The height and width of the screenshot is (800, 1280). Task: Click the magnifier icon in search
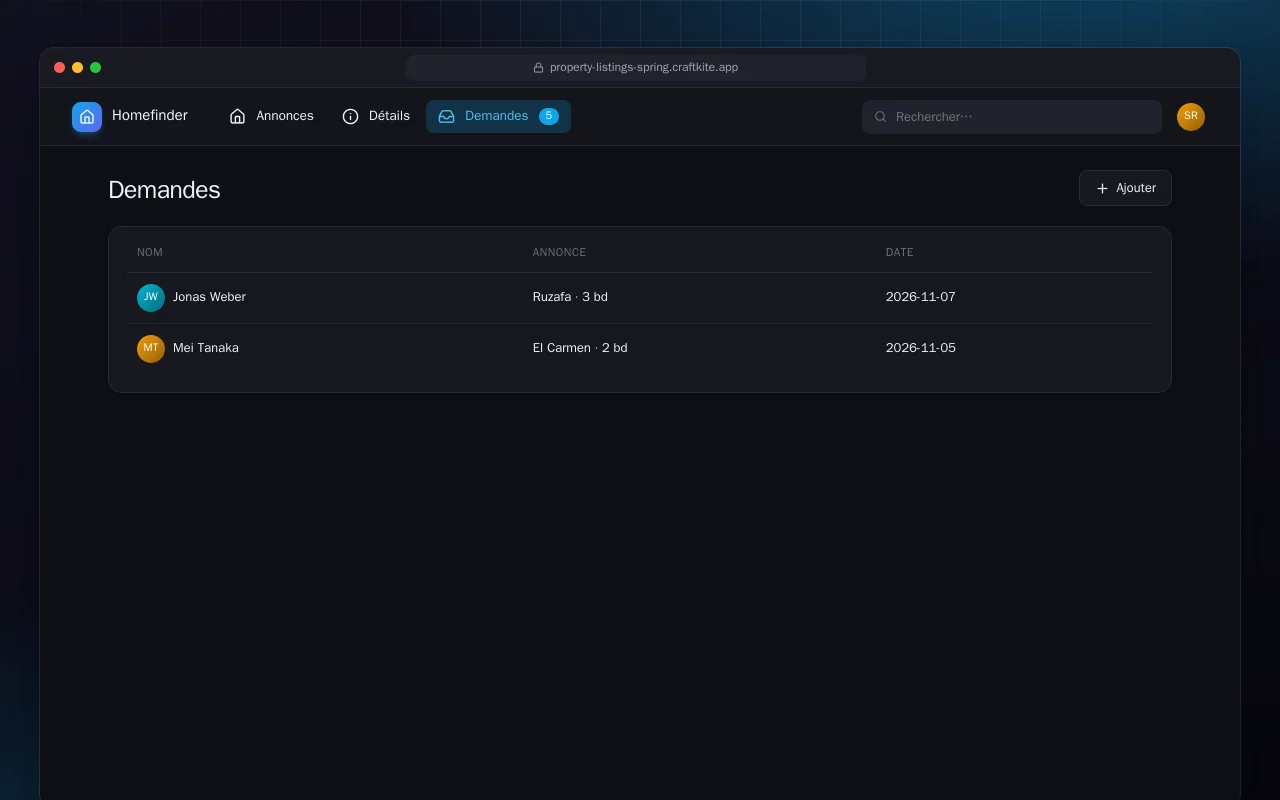pos(881,117)
